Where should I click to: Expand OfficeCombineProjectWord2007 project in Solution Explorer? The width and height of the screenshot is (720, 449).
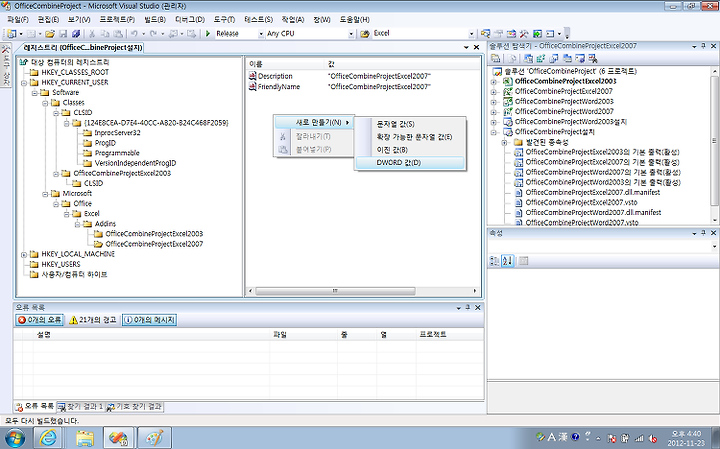tap(494, 112)
